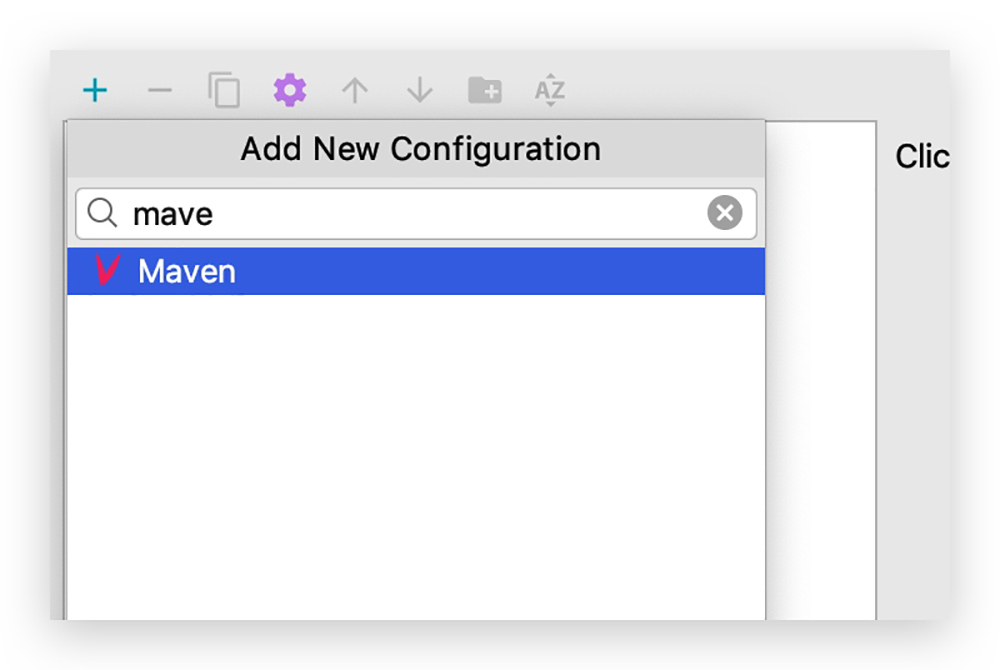Click the Sort Configurations A-Z icon
The image size is (1000, 670).
pyautogui.click(x=550, y=91)
